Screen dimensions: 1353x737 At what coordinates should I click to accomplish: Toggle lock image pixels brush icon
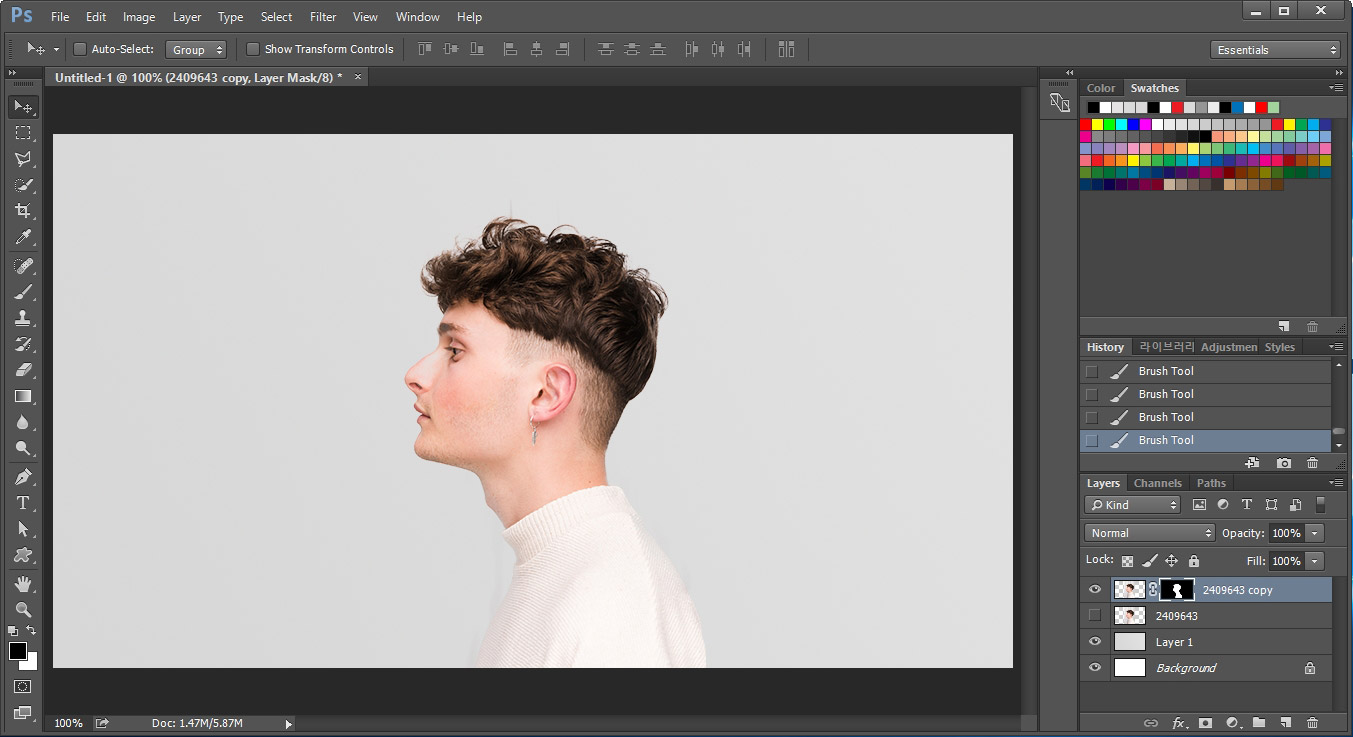pyautogui.click(x=1150, y=561)
